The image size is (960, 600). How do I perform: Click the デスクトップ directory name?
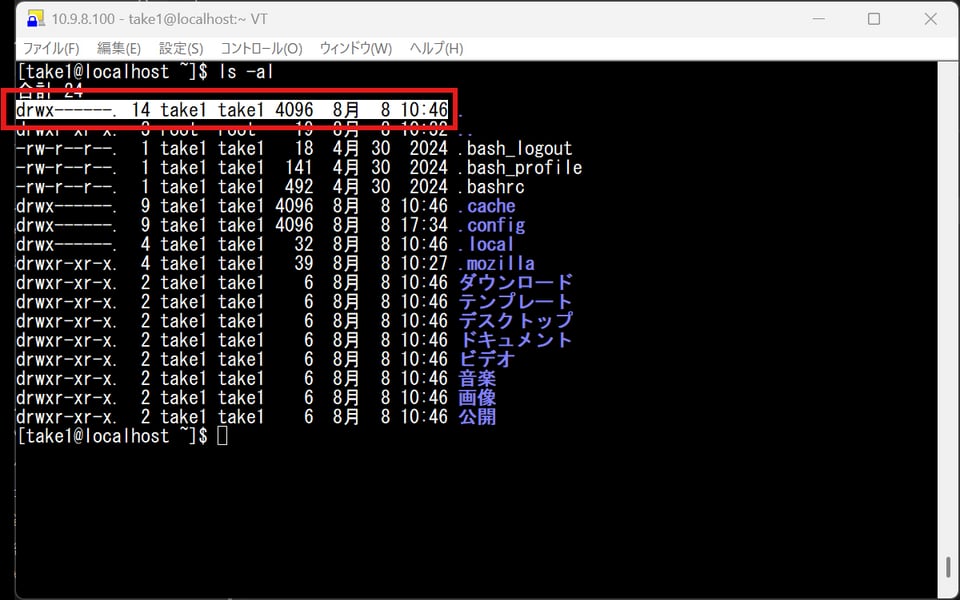516,321
